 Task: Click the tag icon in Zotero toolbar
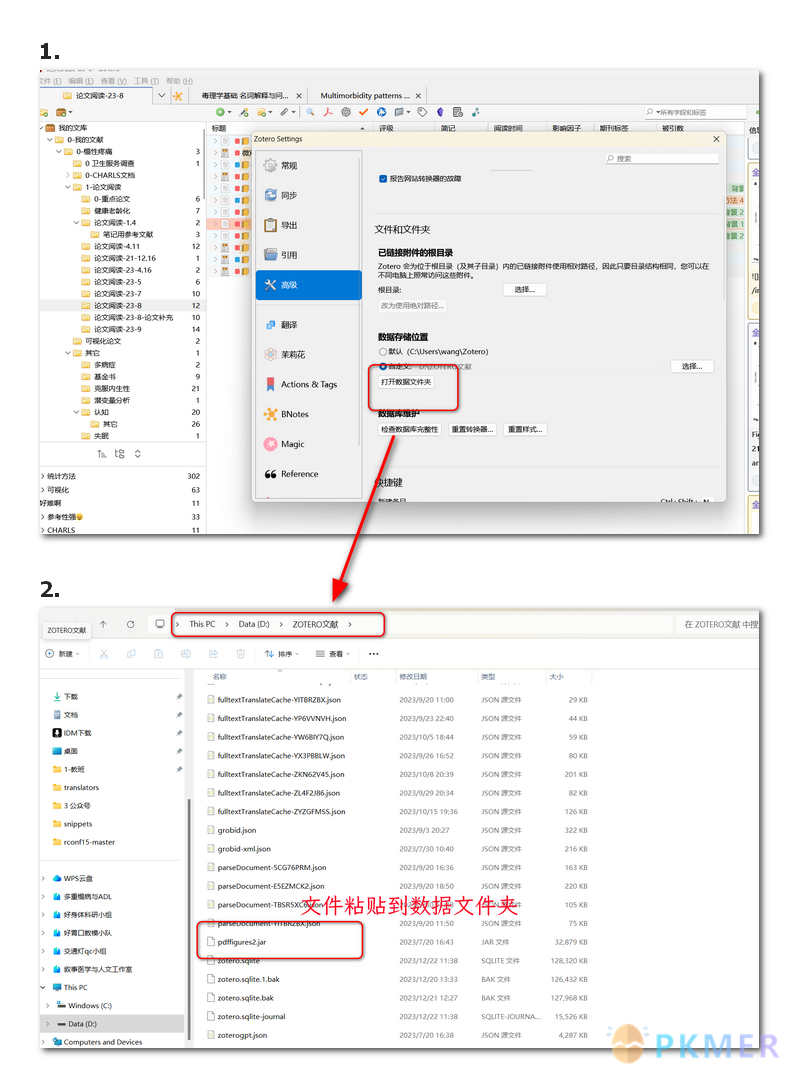(x=422, y=113)
